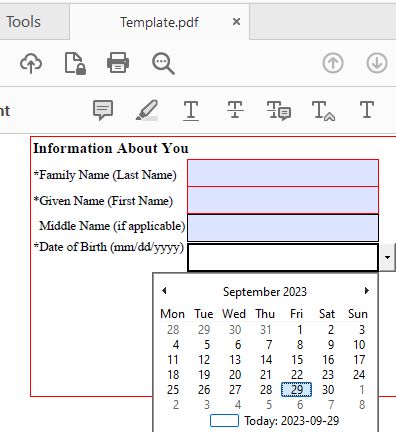
Task: Select September 24 in calendar
Action: tap(359, 375)
